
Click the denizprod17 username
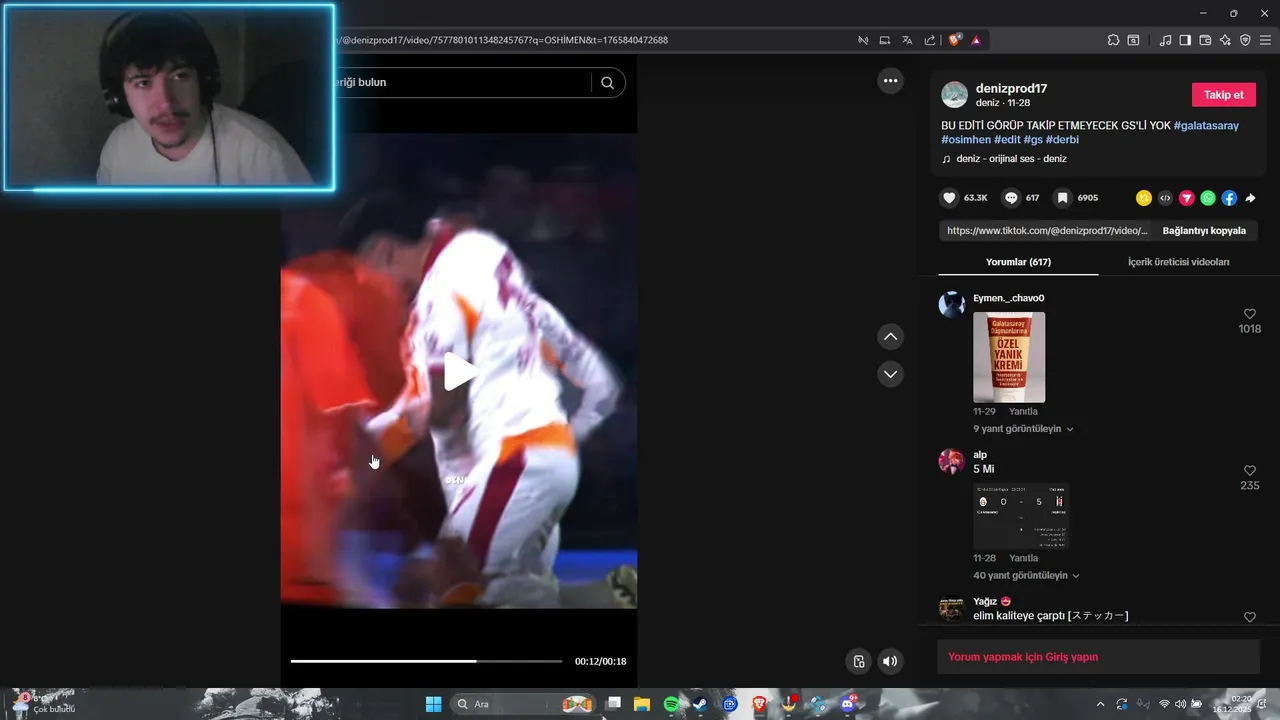pos(1011,89)
